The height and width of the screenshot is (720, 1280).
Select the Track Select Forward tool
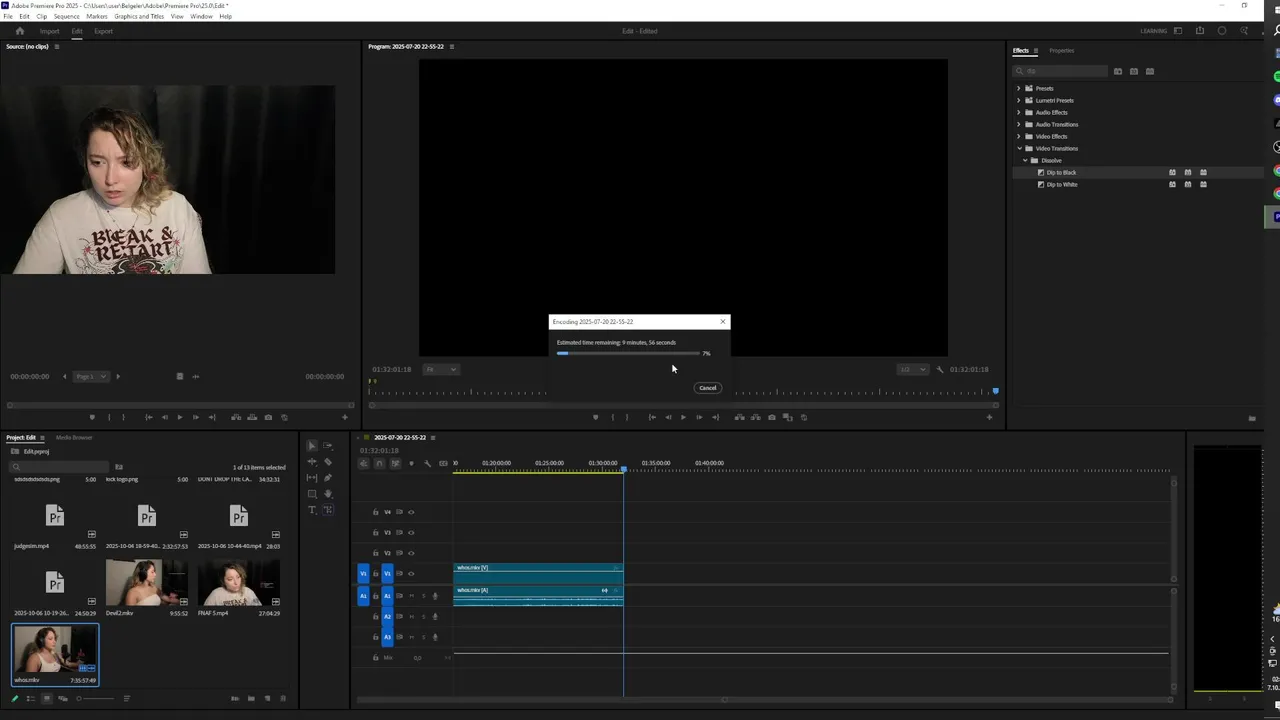click(x=328, y=446)
